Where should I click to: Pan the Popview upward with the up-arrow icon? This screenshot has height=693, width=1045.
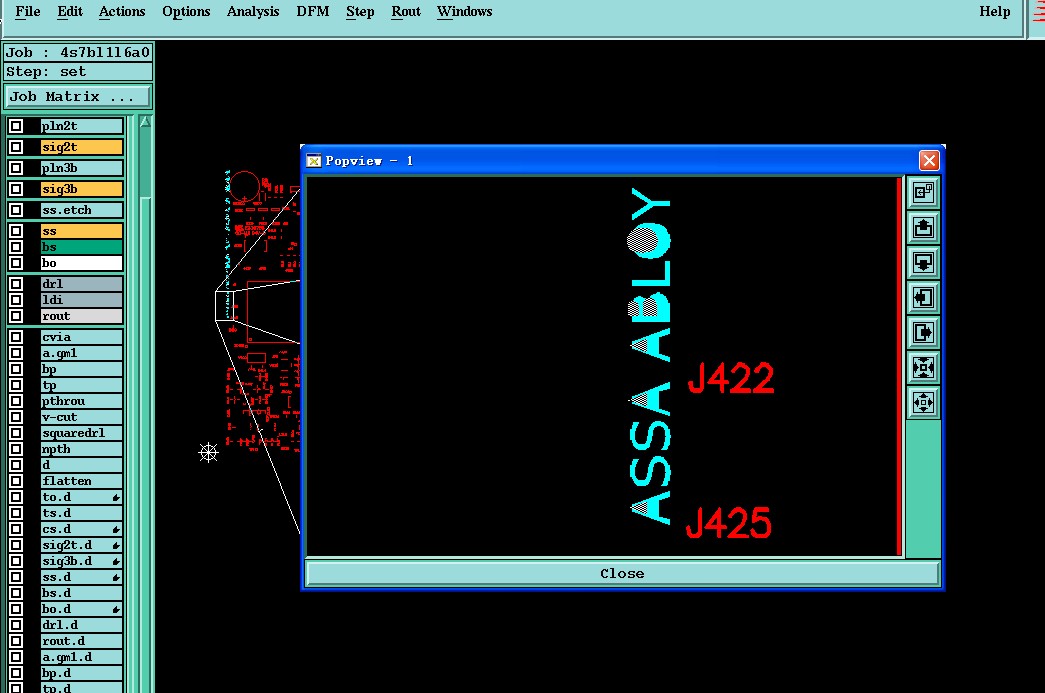point(923,228)
